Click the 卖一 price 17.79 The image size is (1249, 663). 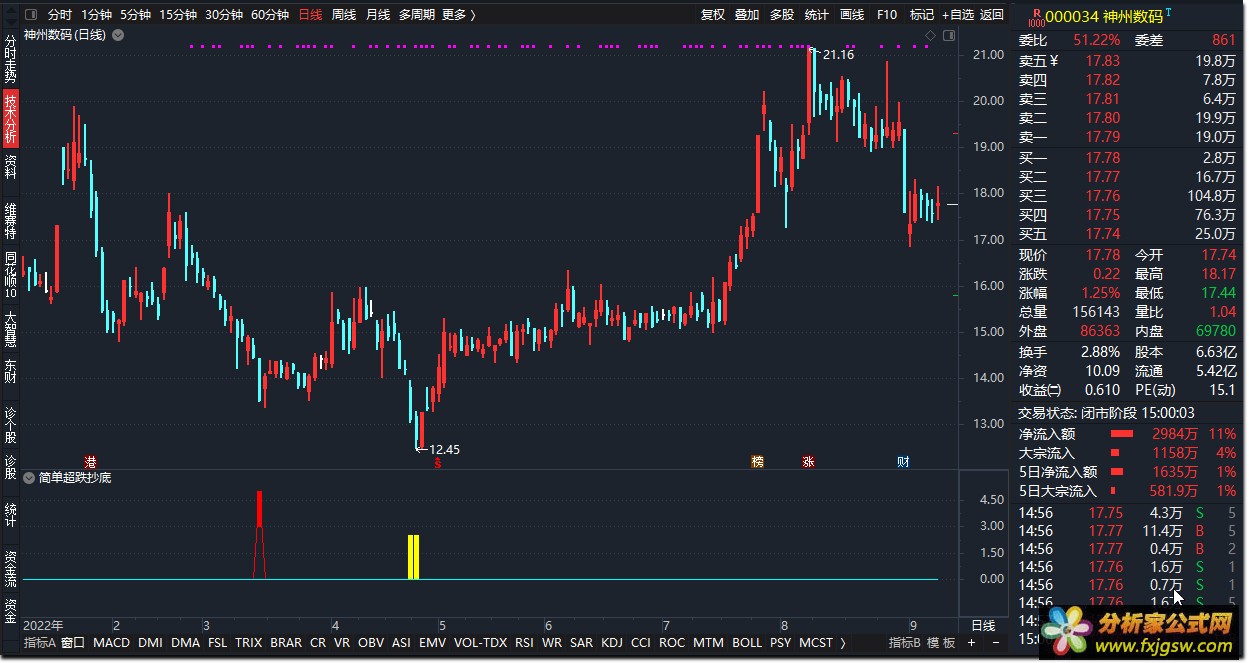(1103, 137)
